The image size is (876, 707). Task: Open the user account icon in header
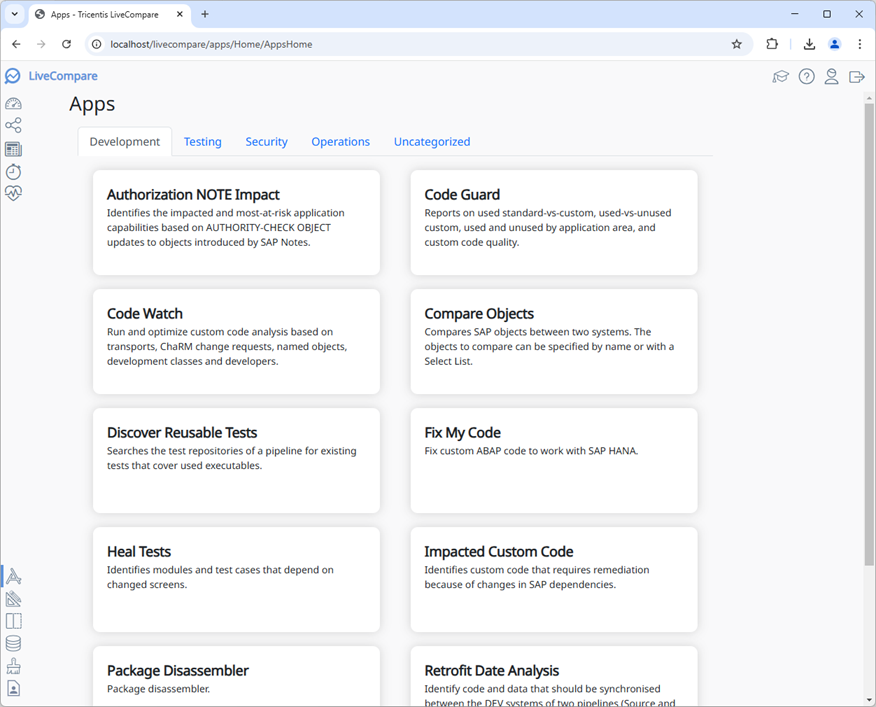(831, 77)
